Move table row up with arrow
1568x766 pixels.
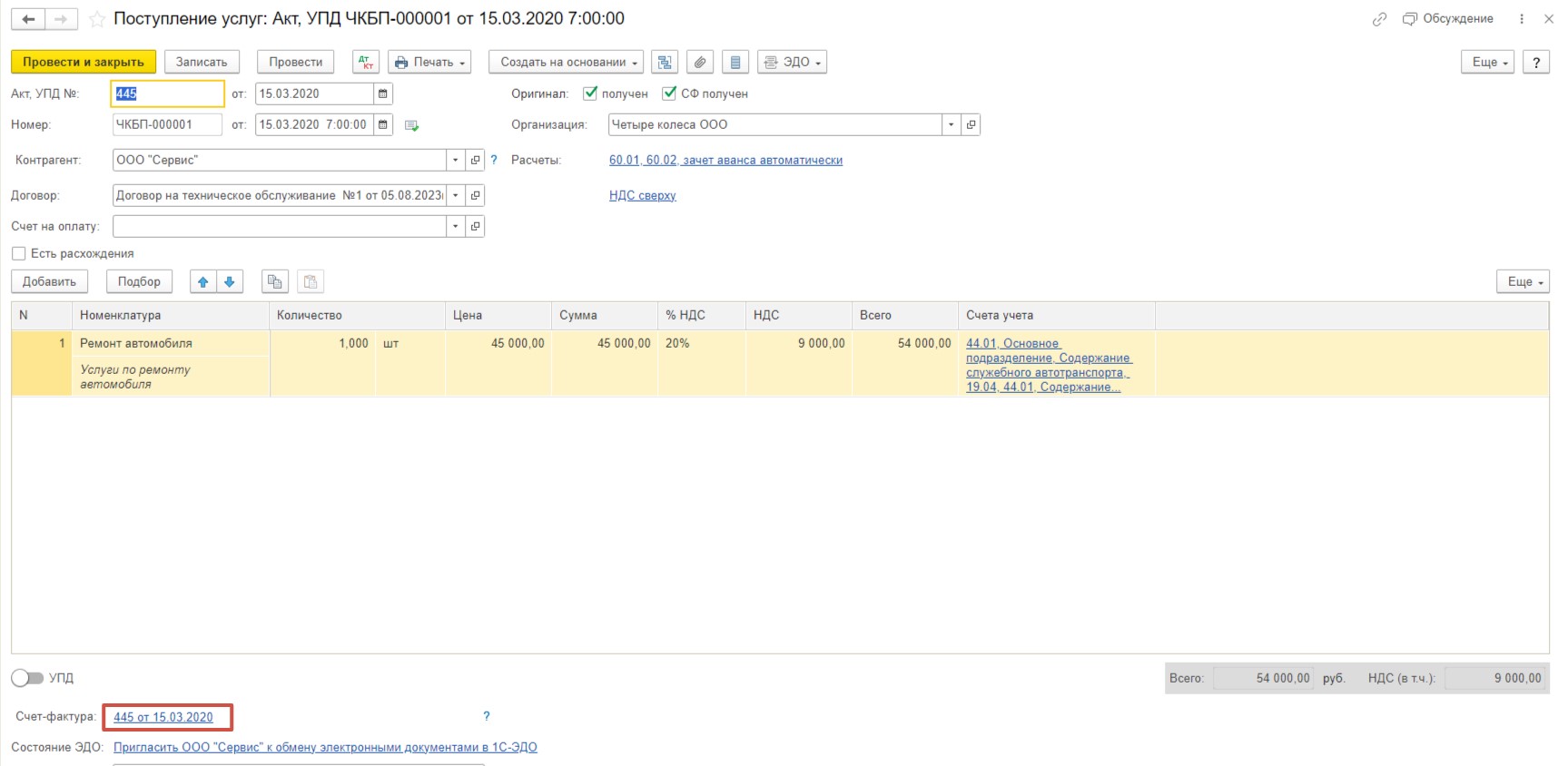click(x=203, y=281)
